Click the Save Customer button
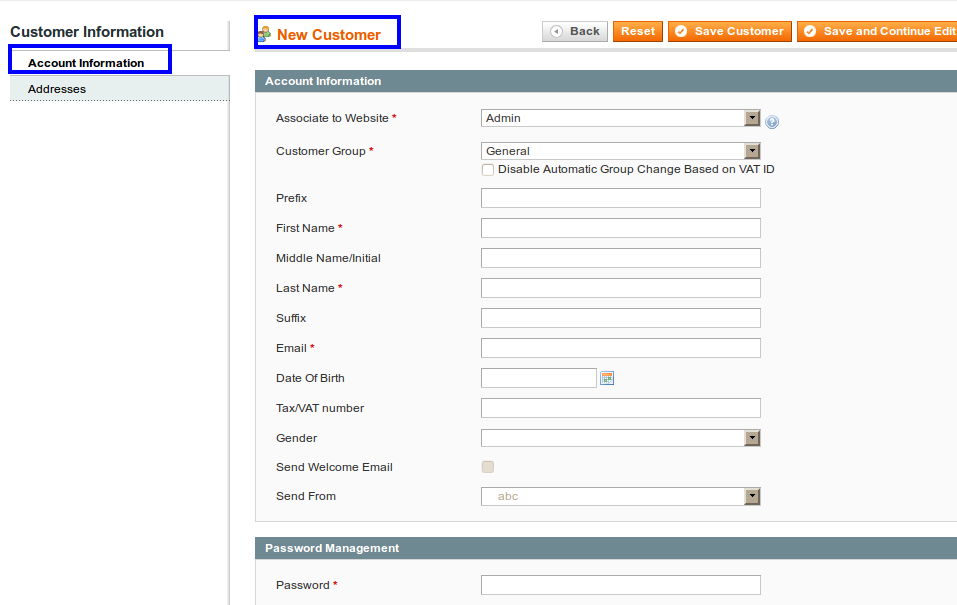This screenshot has height=605, width=957. [730, 31]
